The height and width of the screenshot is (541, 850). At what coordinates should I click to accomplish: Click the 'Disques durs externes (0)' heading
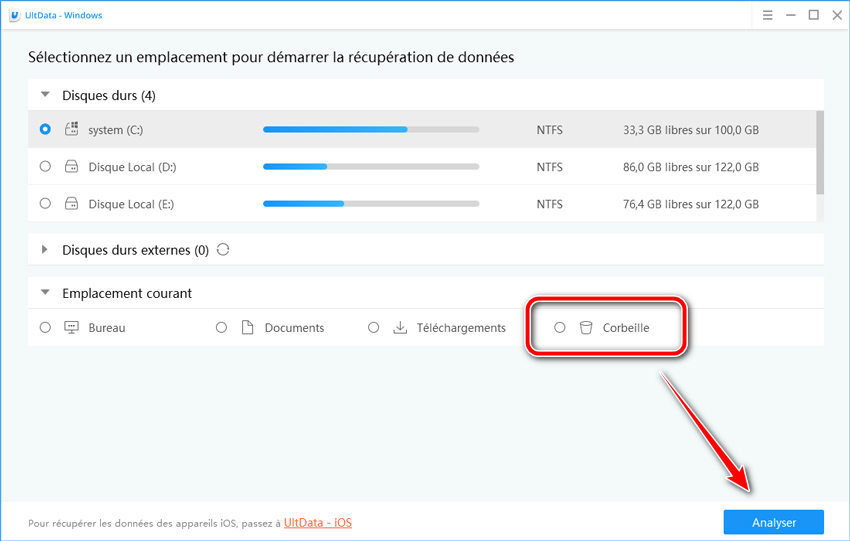[136, 250]
